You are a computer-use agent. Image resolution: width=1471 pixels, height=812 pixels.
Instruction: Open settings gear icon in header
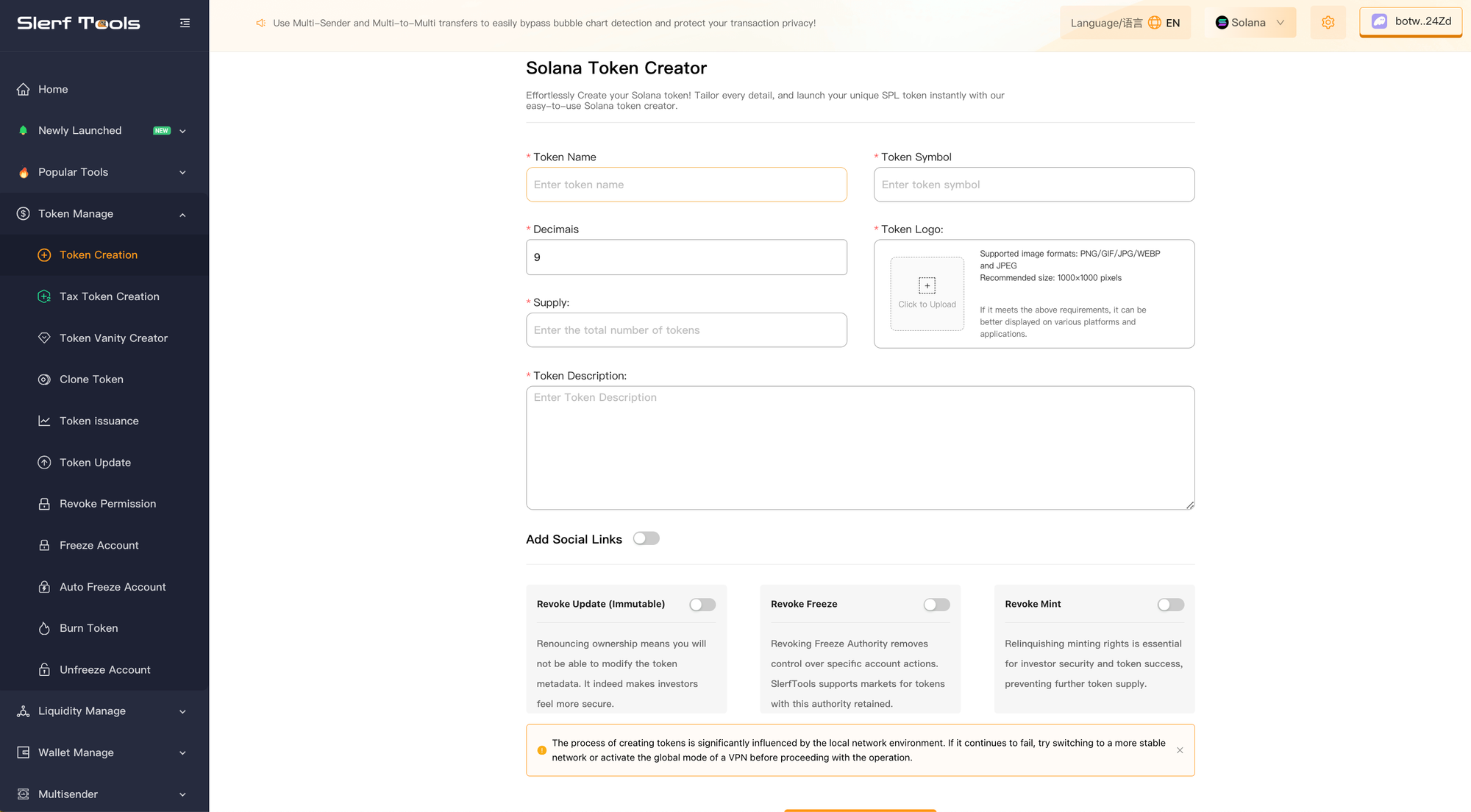click(1328, 23)
